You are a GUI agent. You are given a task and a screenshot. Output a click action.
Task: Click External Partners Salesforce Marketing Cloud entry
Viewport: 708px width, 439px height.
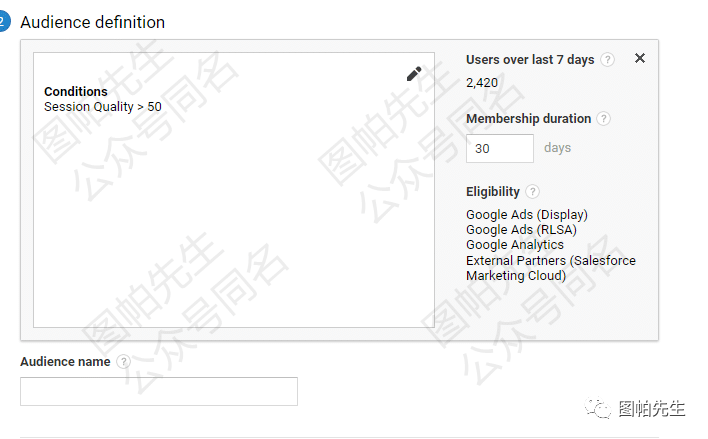[x=550, y=268]
